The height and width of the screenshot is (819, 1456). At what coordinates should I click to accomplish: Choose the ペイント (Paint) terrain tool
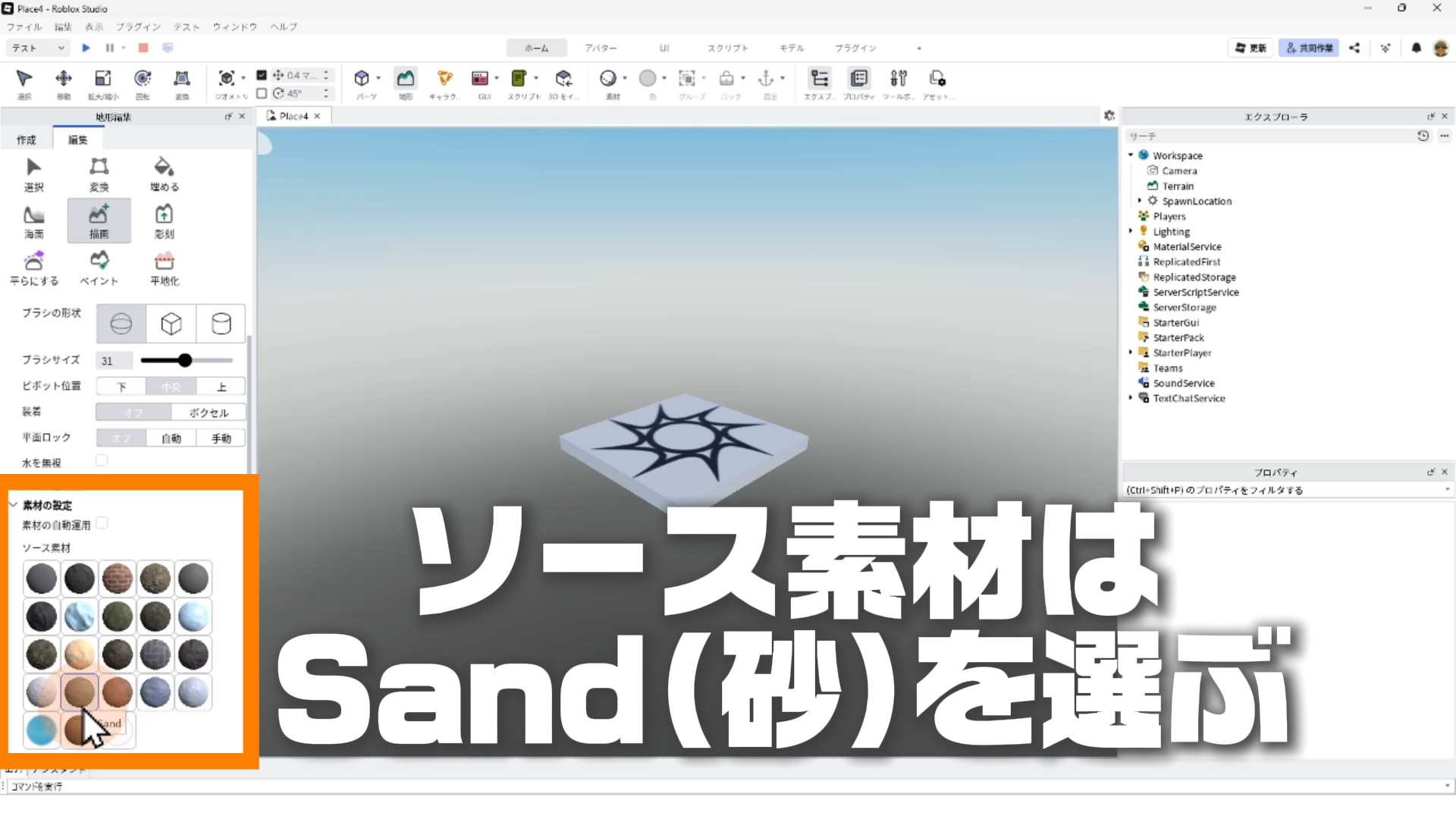(x=99, y=268)
